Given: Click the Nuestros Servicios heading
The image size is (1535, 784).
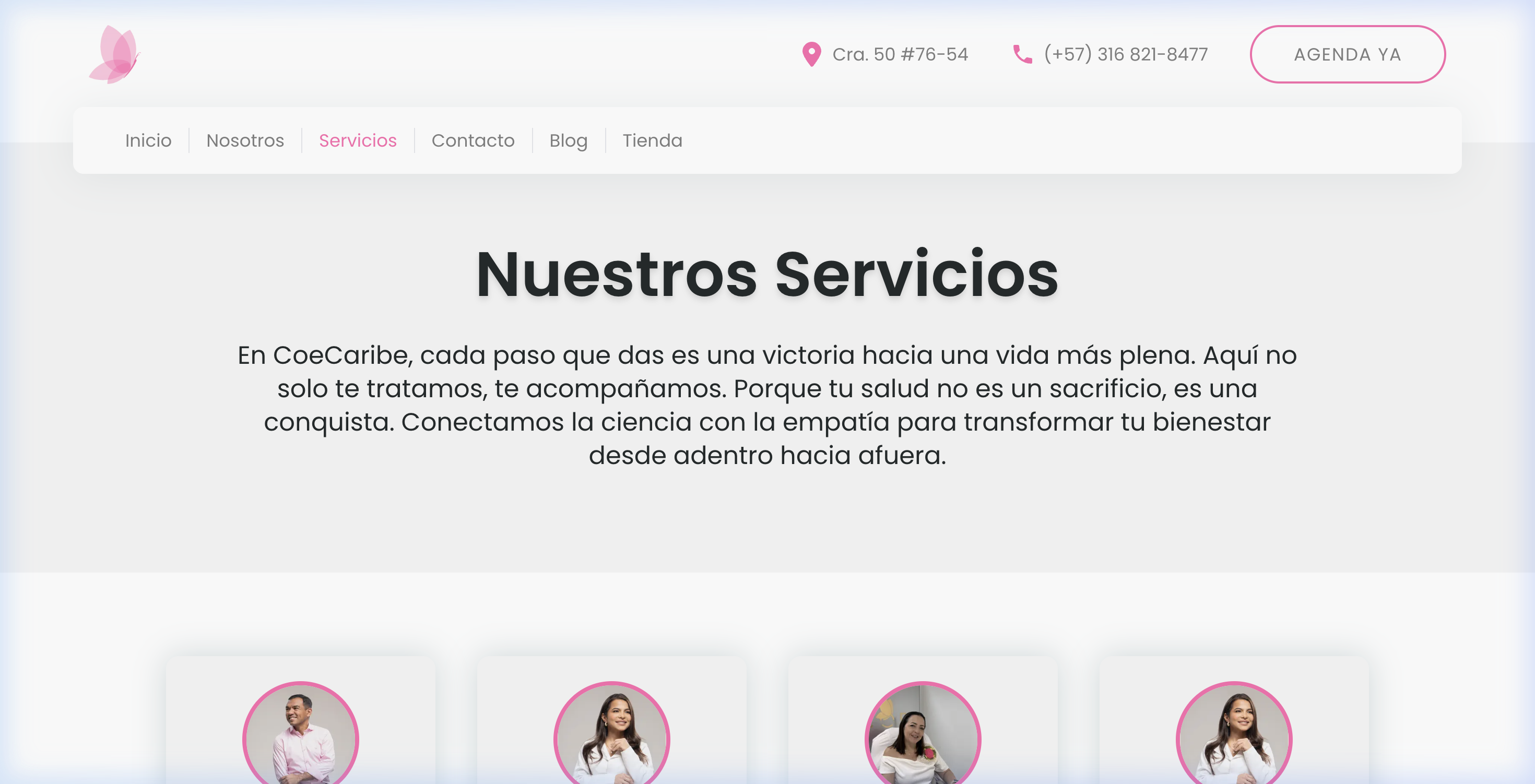Looking at the screenshot, I should click(x=767, y=274).
